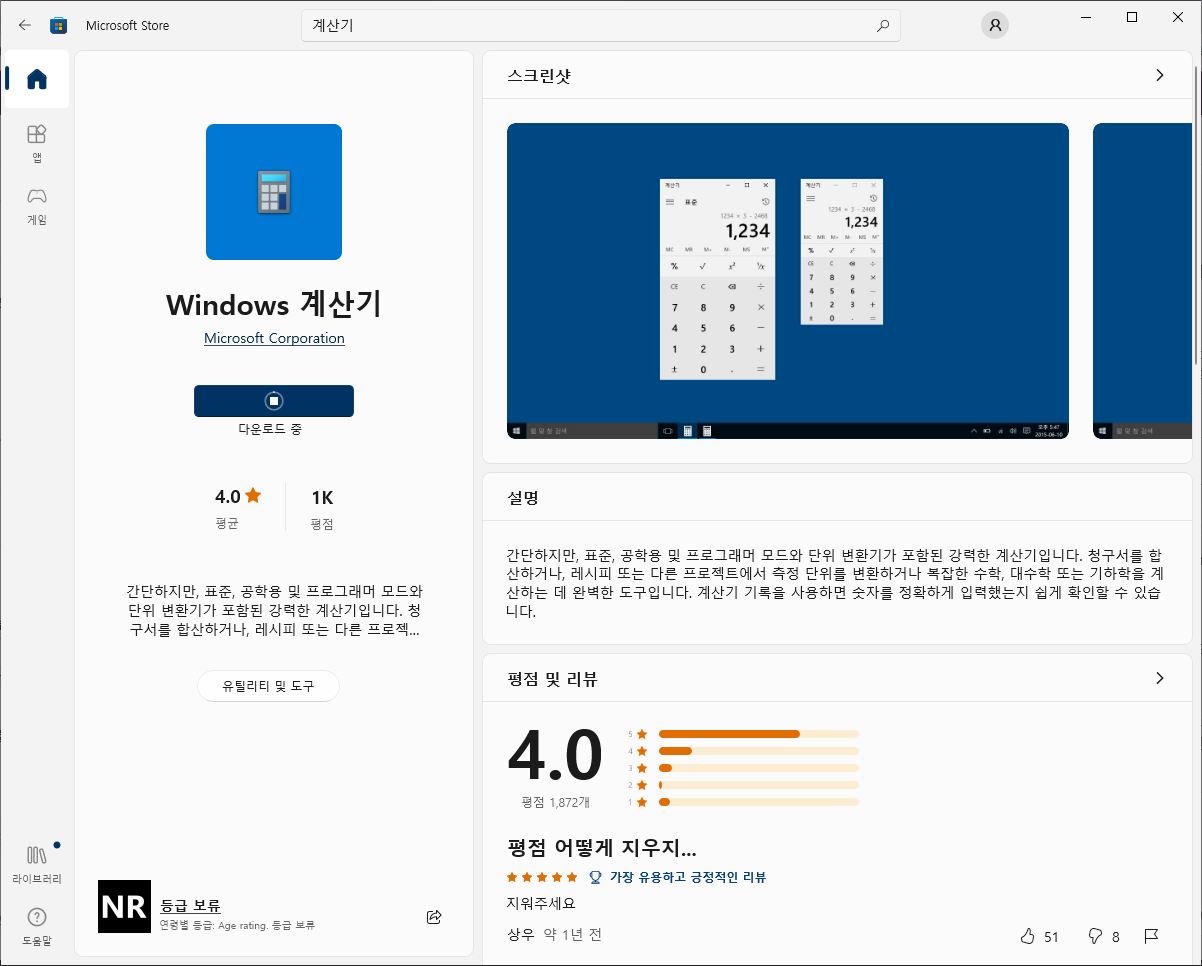Open the 도움말 (Help) sidebar icon
The image size is (1202, 966).
(x=35, y=925)
